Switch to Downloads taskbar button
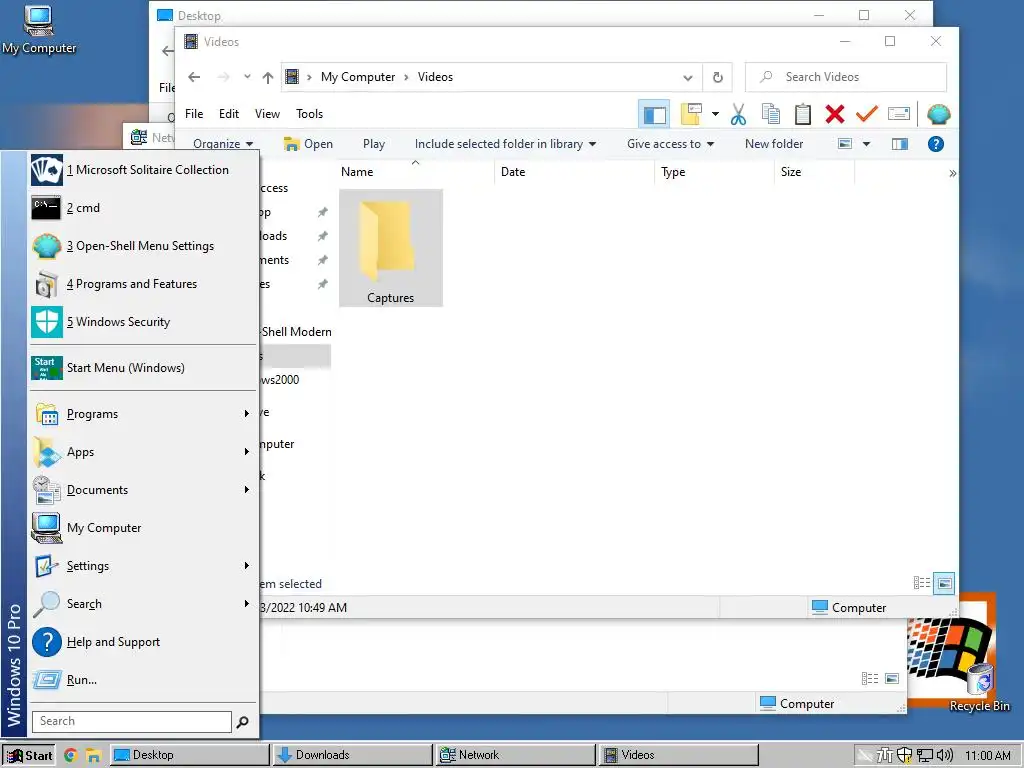Viewport: 1024px width, 768px height. tap(353, 755)
